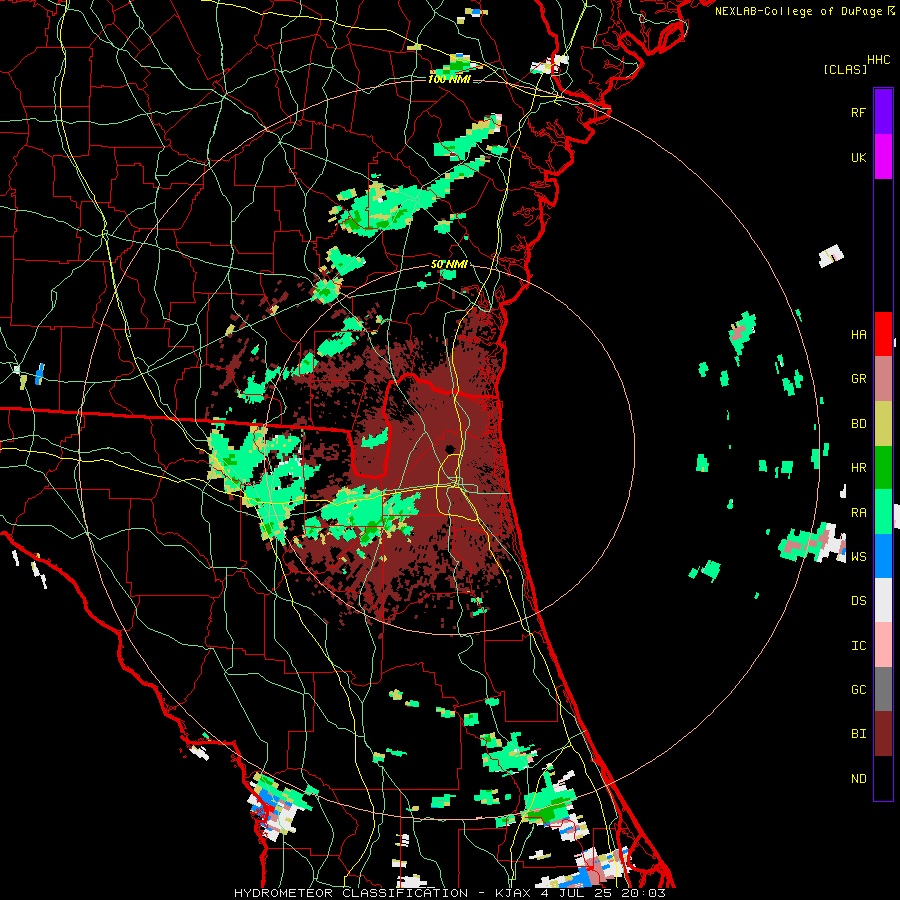The image size is (900, 900).
Task: Click the RA legend label
Action: 858,513
